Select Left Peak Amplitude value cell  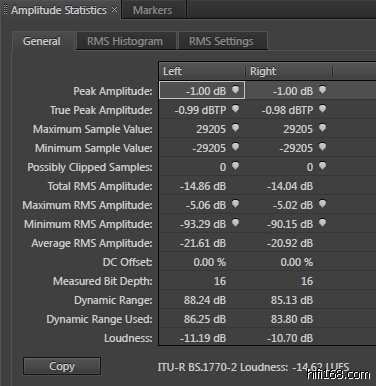tap(202, 90)
